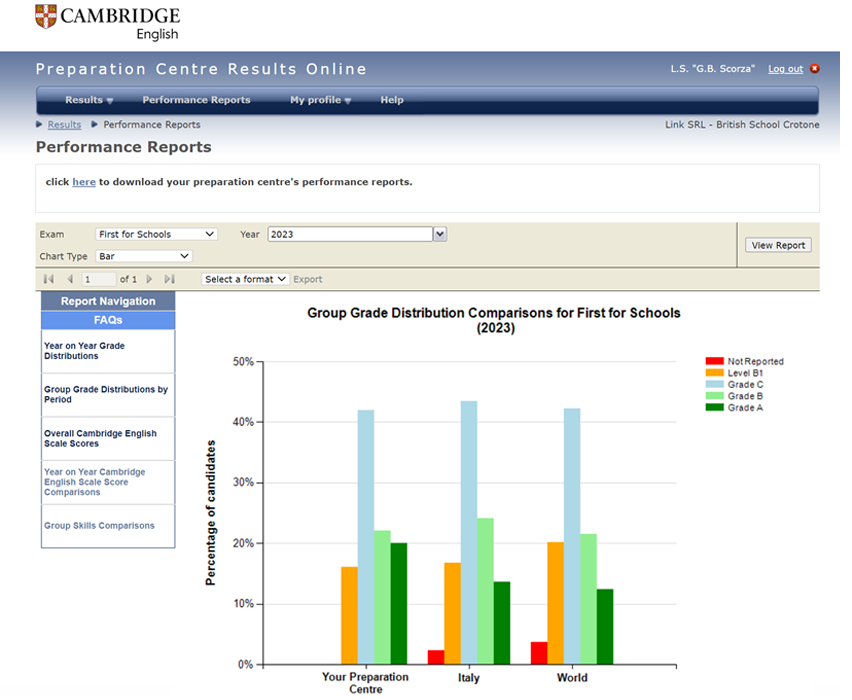Open Year on Year Cambridge English Scale Score Comparisons
852x700 pixels.
pos(108,482)
